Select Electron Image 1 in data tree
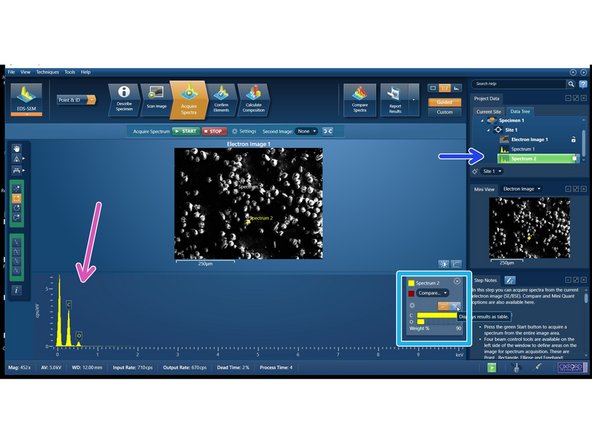Viewport: 592px width, 444px height. pos(529,140)
